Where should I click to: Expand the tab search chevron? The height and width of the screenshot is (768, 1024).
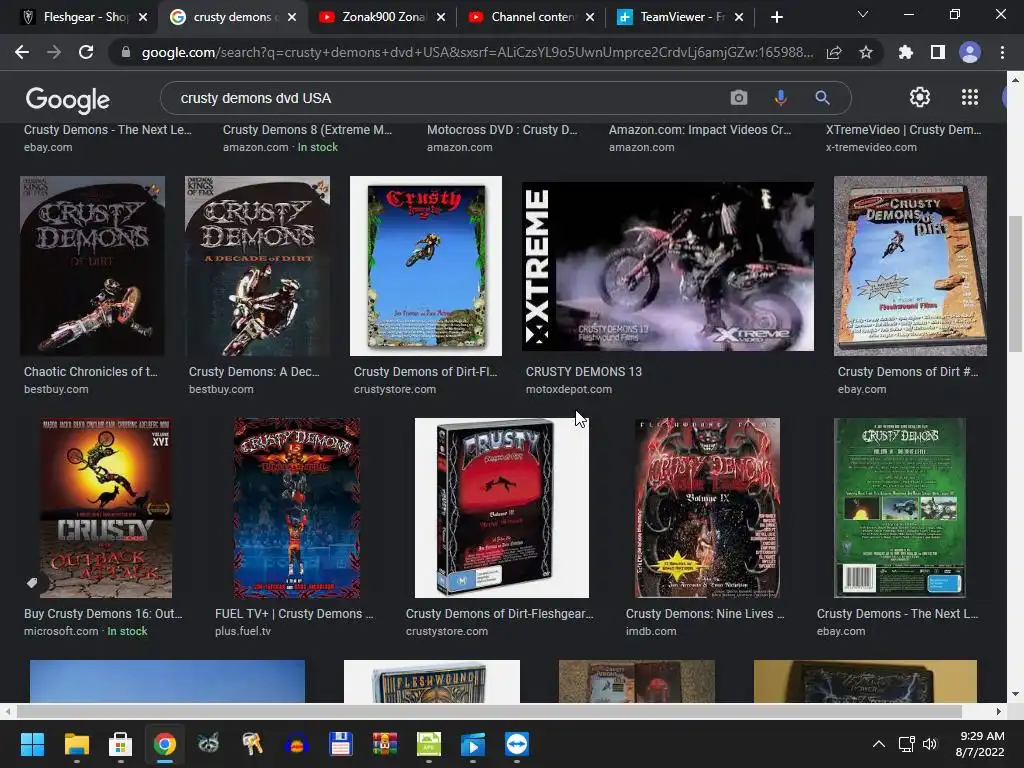863,14
